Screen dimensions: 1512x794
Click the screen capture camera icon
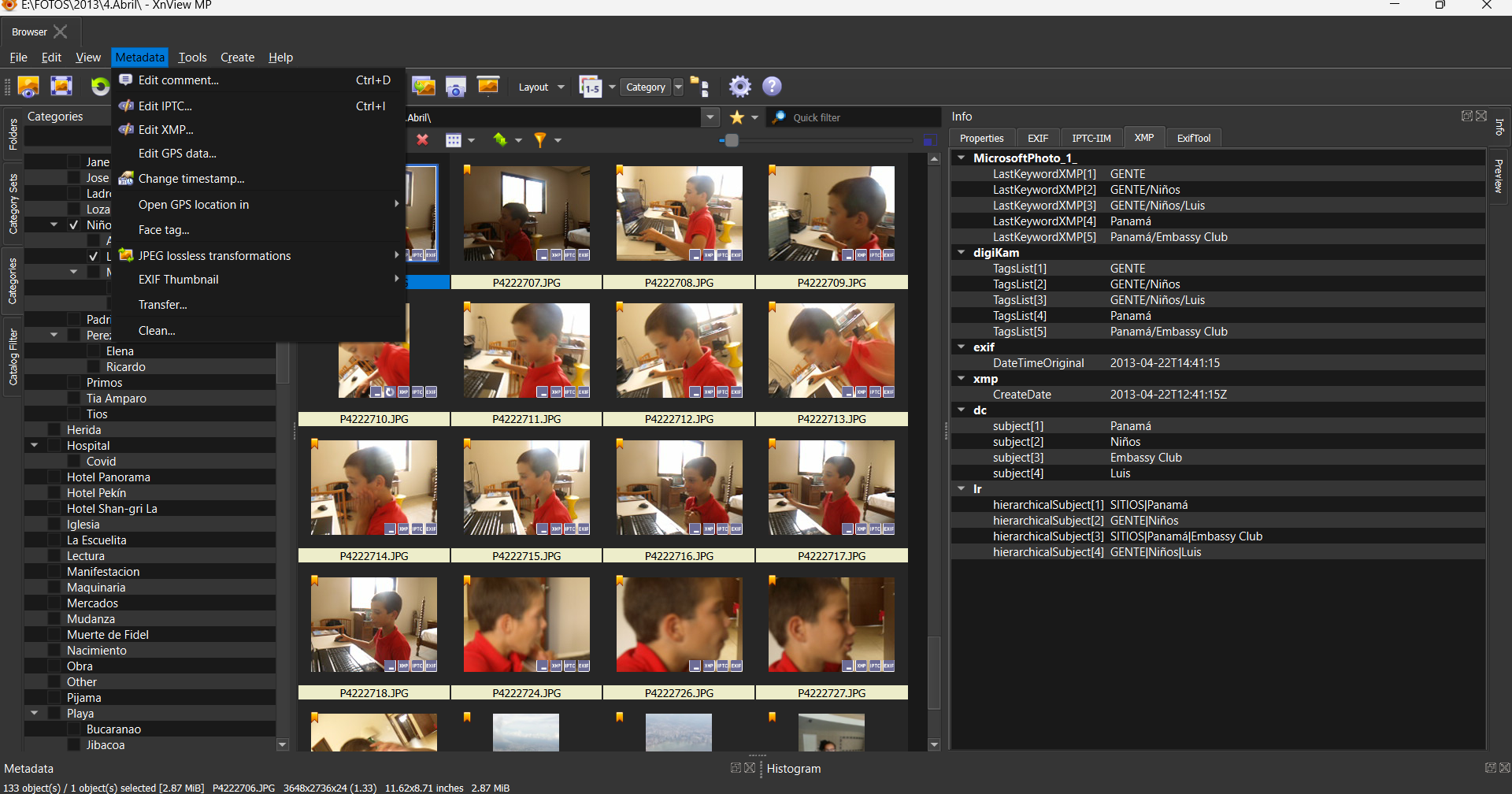pyautogui.click(x=456, y=87)
